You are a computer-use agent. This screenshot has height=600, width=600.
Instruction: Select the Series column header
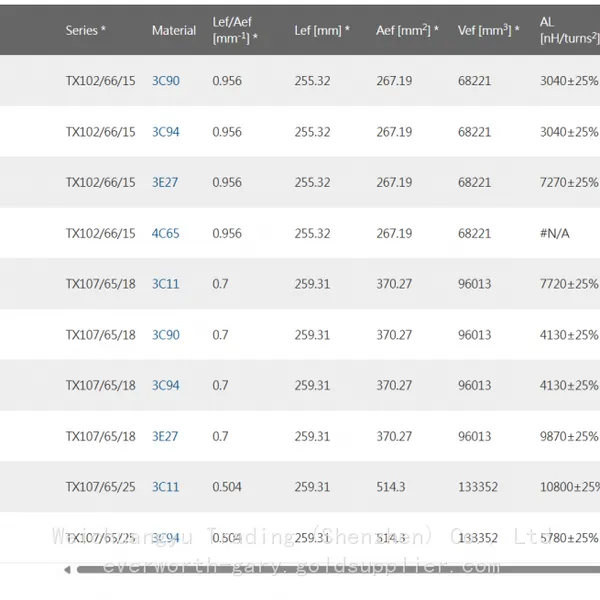pyautogui.click(x=85, y=30)
